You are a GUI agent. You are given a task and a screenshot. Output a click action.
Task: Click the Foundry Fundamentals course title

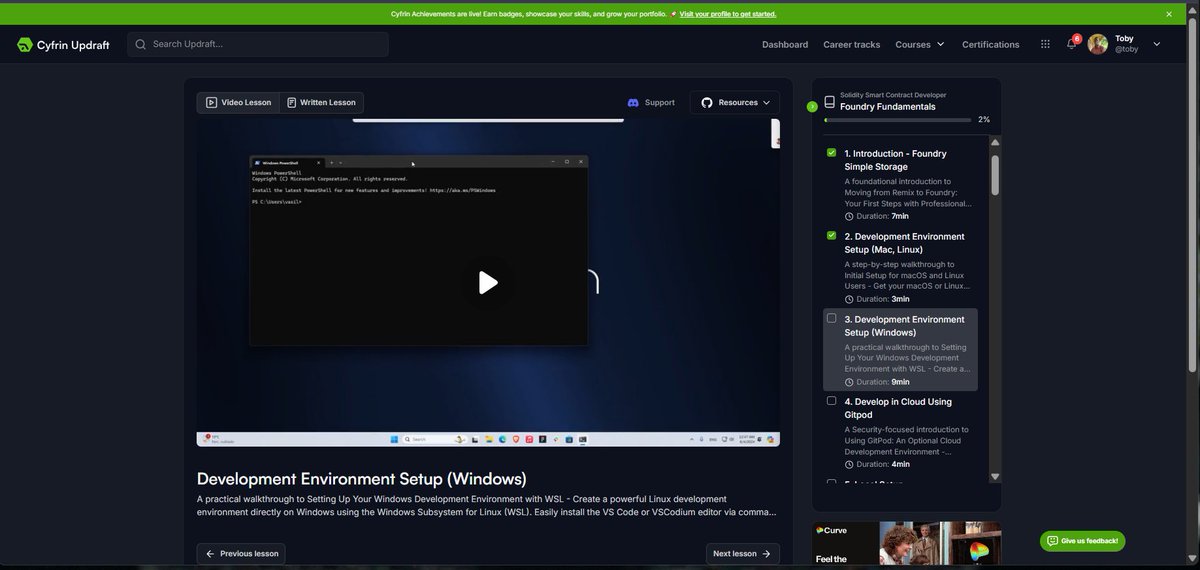pos(888,107)
